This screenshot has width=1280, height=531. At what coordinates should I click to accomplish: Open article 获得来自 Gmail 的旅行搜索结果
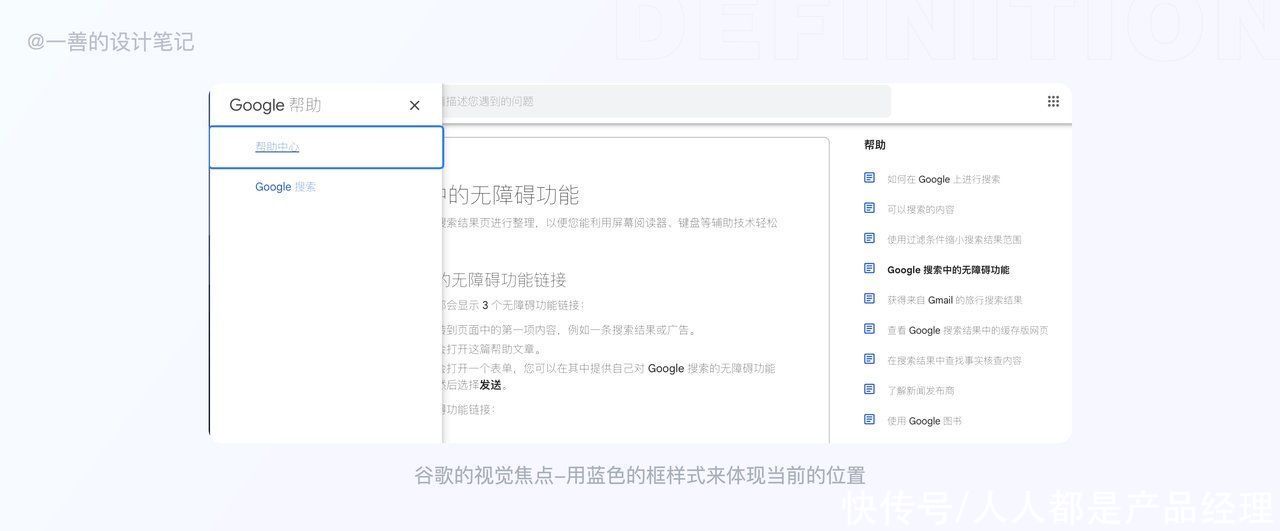[954, 299]
